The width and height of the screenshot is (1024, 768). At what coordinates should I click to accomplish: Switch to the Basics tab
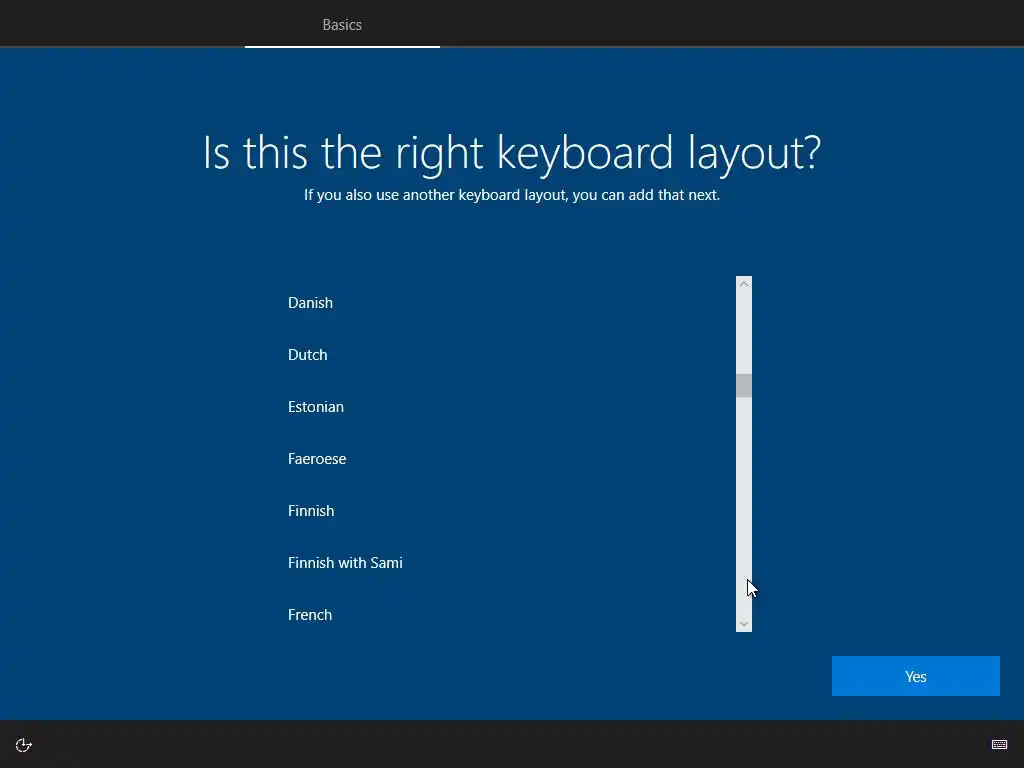[342, 25]
